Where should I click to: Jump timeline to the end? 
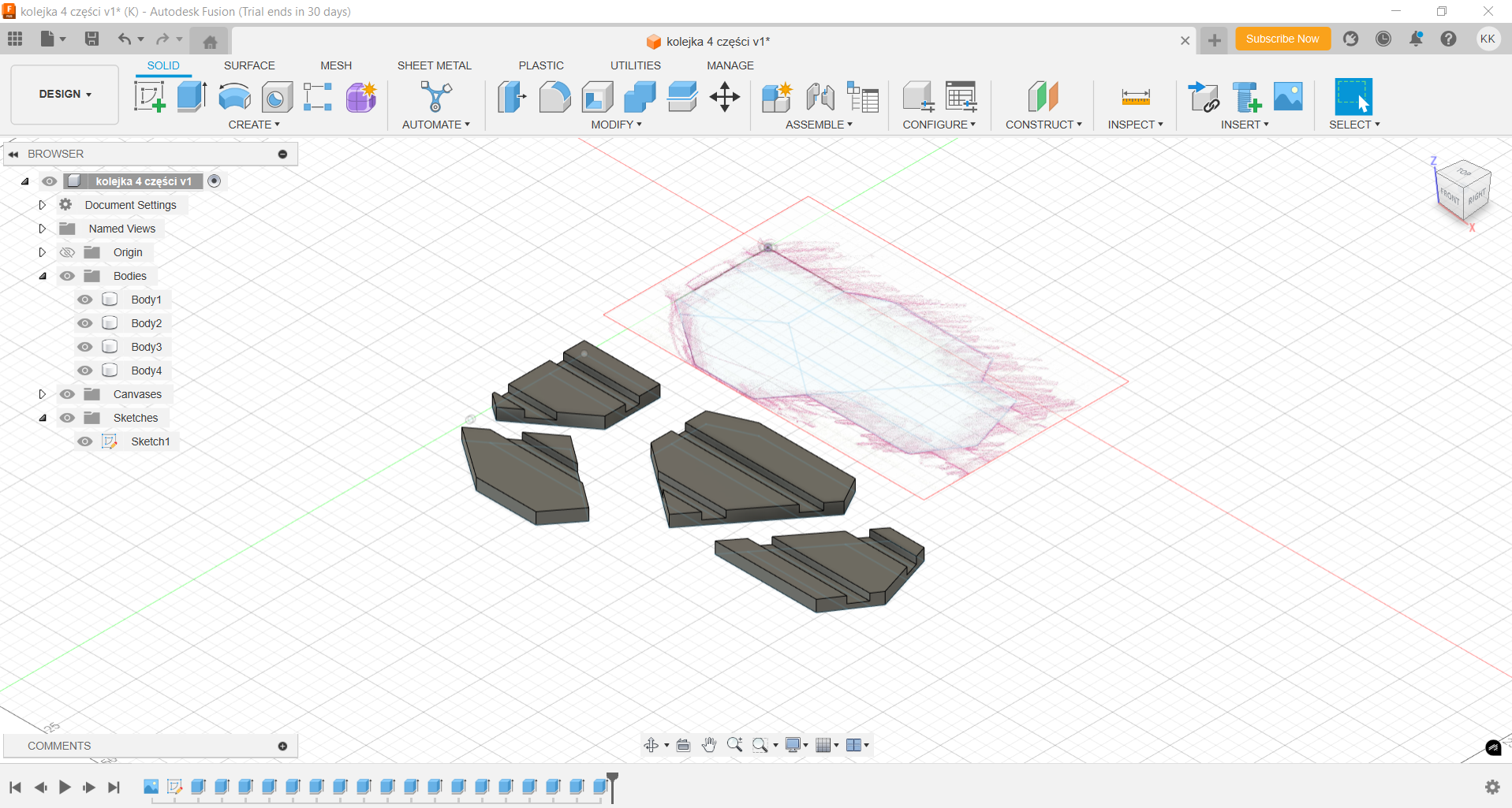pyautogui.click(x=114, y=787)
